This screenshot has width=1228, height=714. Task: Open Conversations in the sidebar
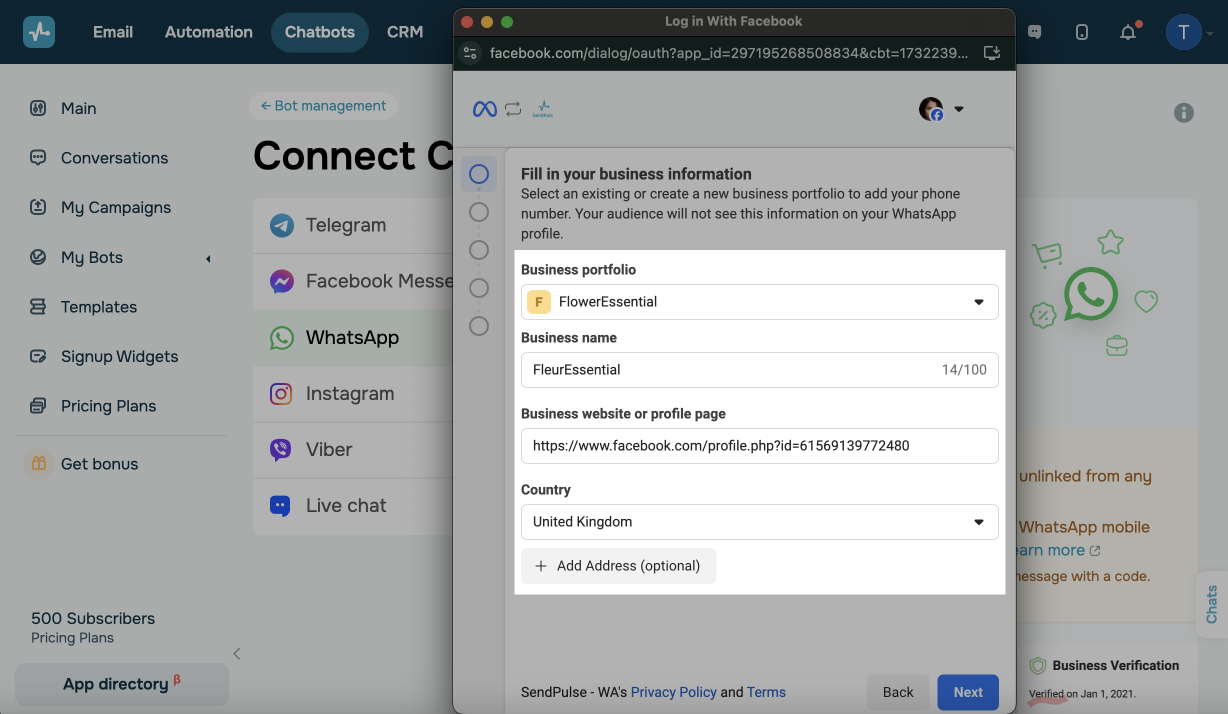click(114, 158)
